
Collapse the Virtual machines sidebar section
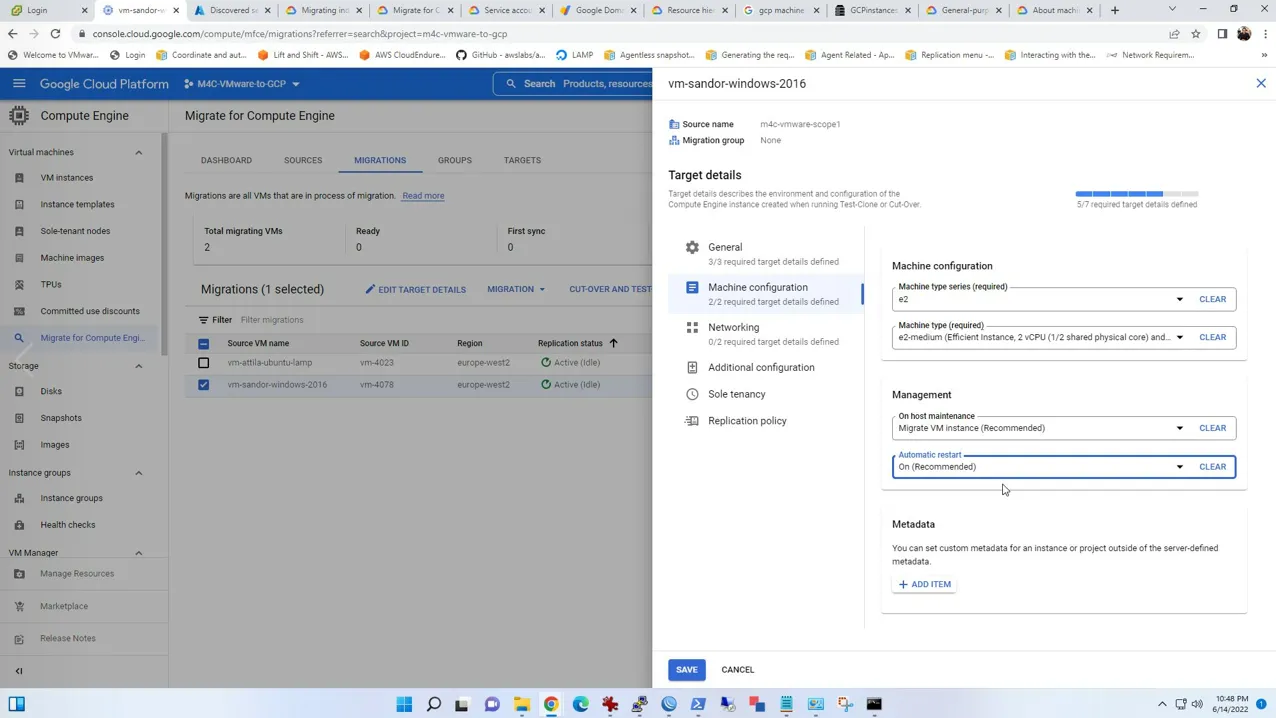click(139, 153)
